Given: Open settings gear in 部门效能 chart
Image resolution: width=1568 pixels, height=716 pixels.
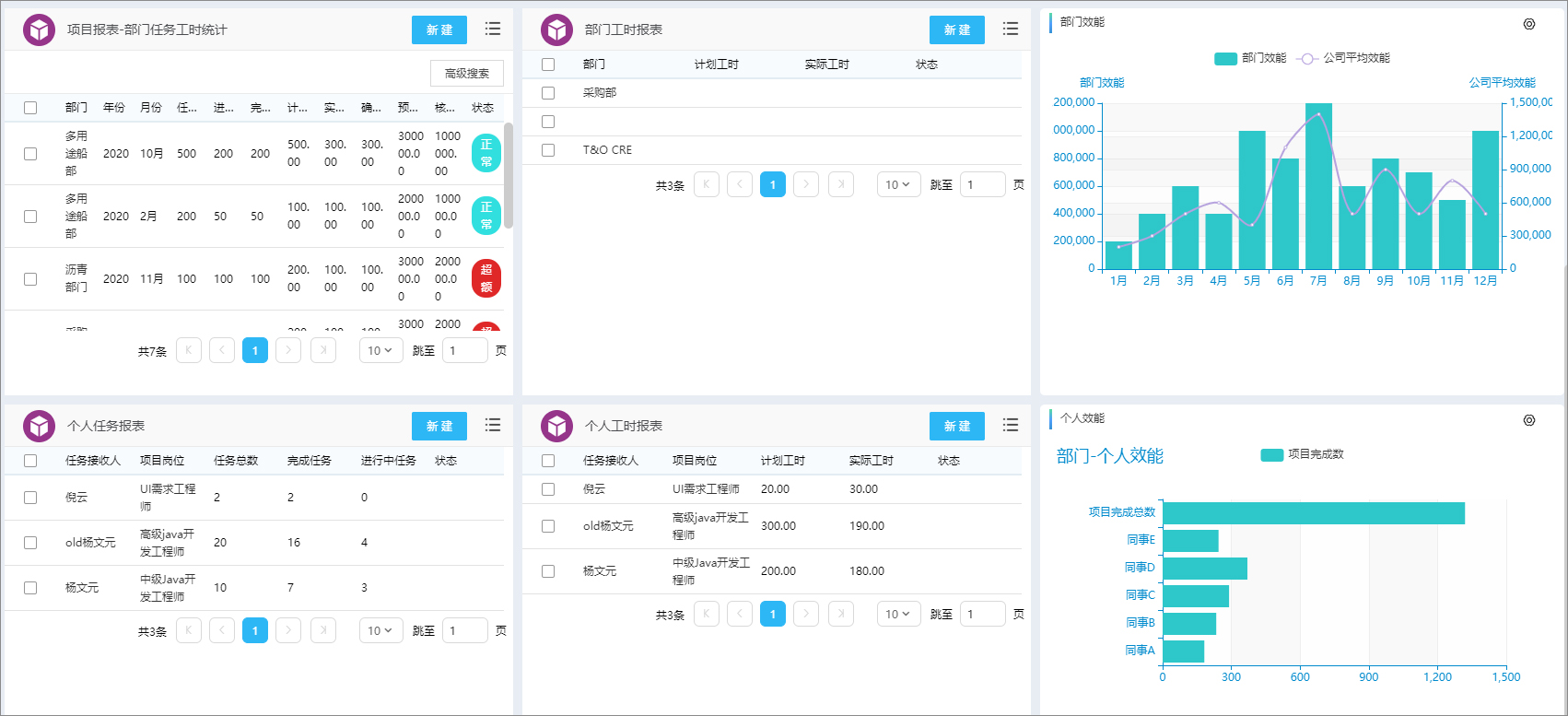Looking at the screenshot, I should click(1529, 24).
